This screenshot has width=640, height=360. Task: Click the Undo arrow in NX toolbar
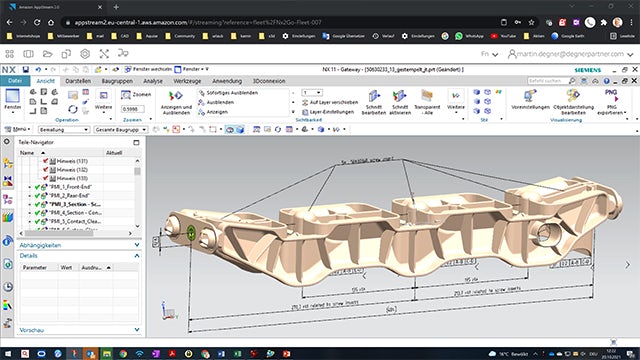coord(38,69)
